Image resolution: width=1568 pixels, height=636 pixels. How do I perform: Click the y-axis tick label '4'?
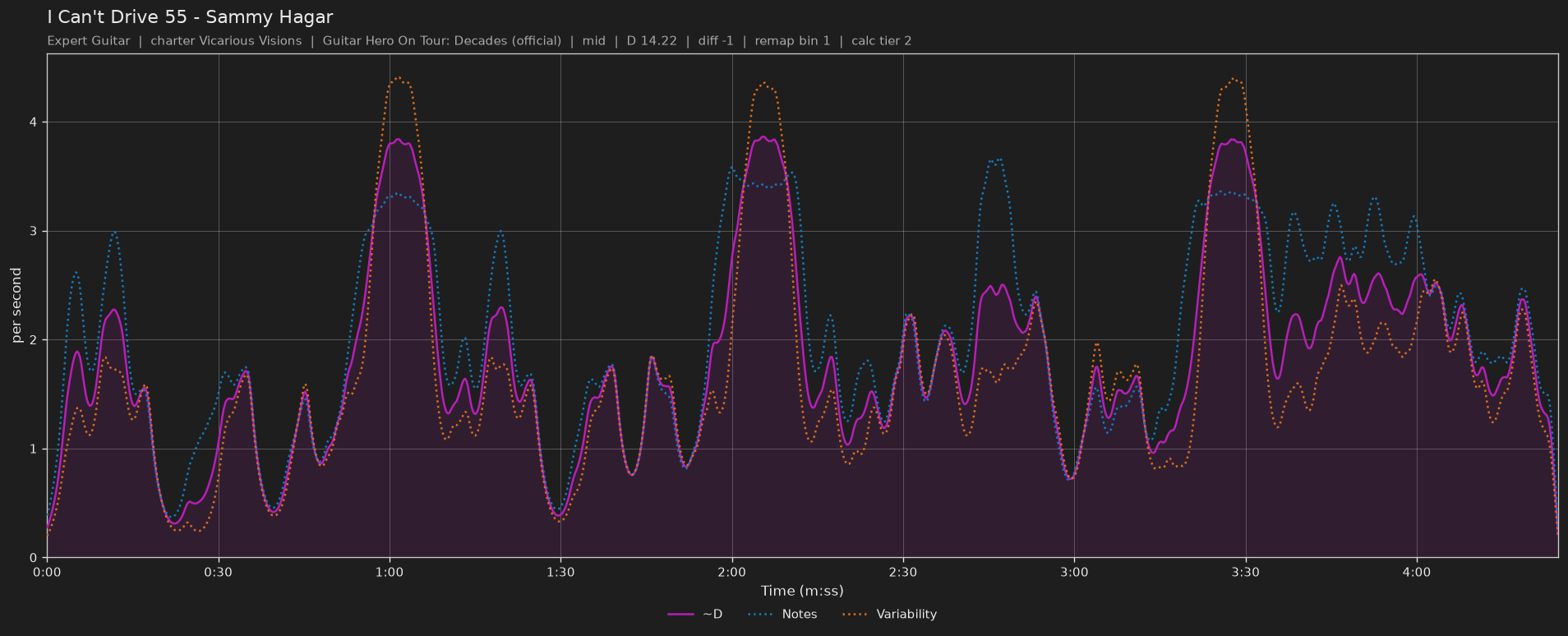tap(35, 122)
